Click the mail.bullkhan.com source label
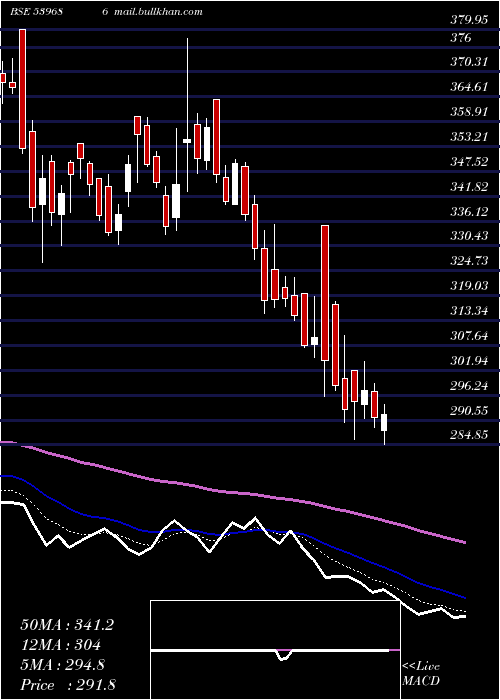This screenshot has width=500, height=700. coord(158,12)
